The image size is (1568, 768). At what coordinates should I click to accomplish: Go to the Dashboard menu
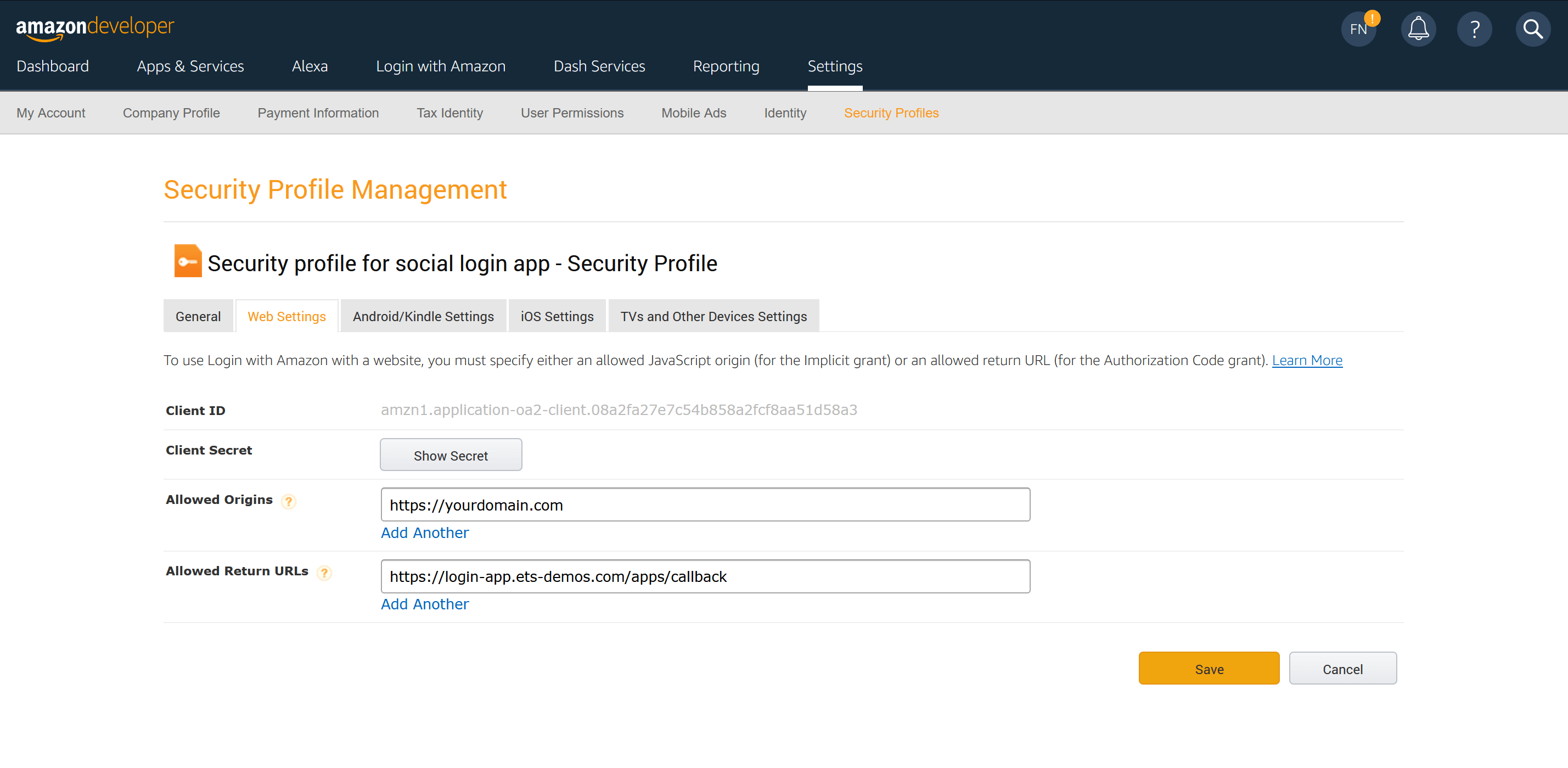tap(53, 66)
